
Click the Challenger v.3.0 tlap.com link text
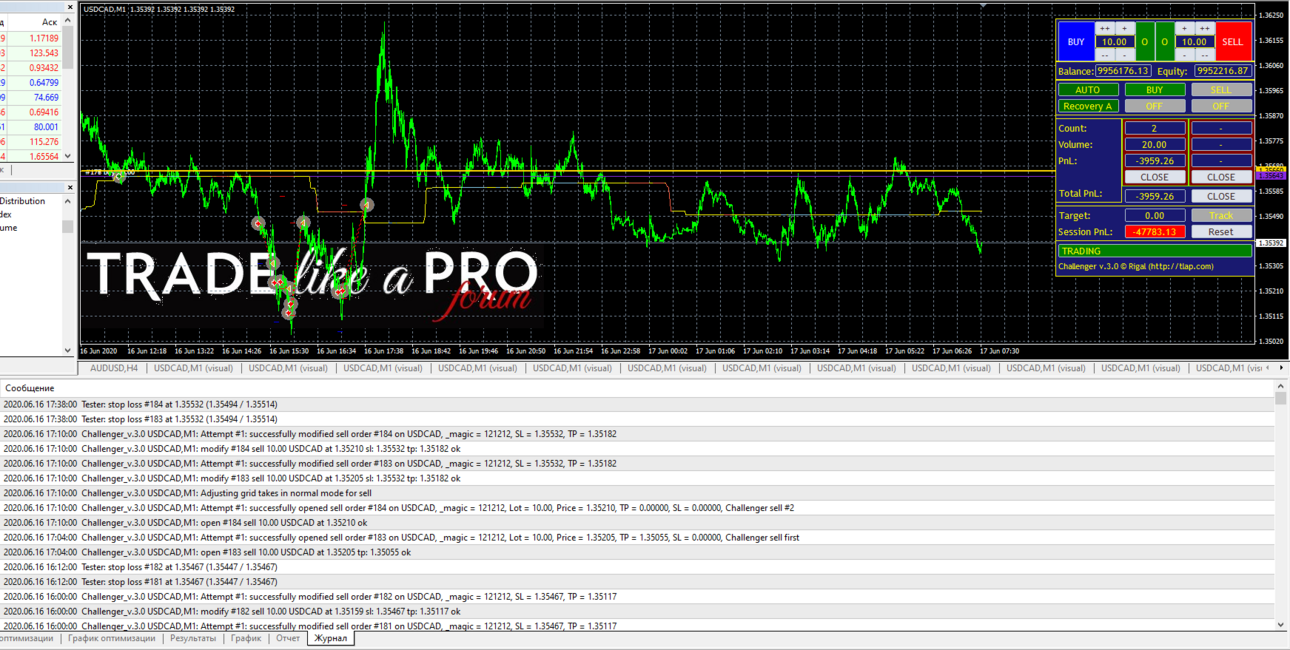pyautogui.click(x=1135, y=266)
